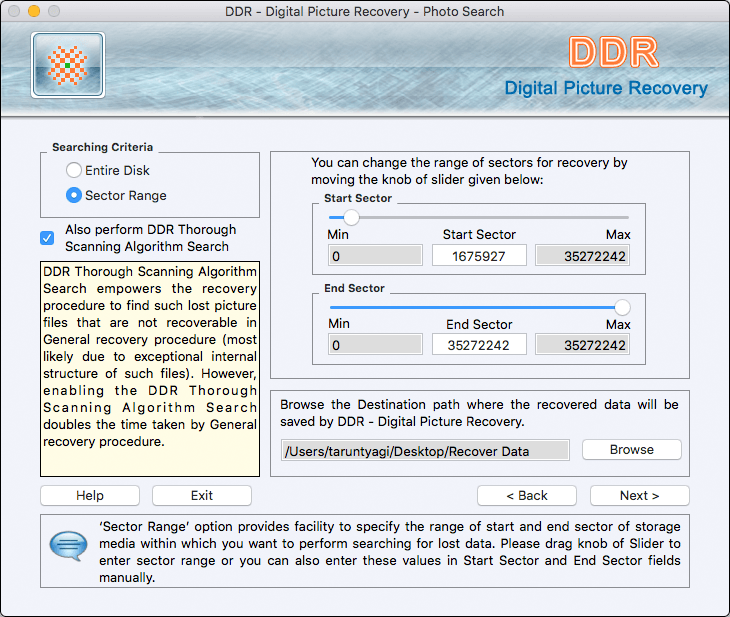Click the yellow minimize window button

34,11
